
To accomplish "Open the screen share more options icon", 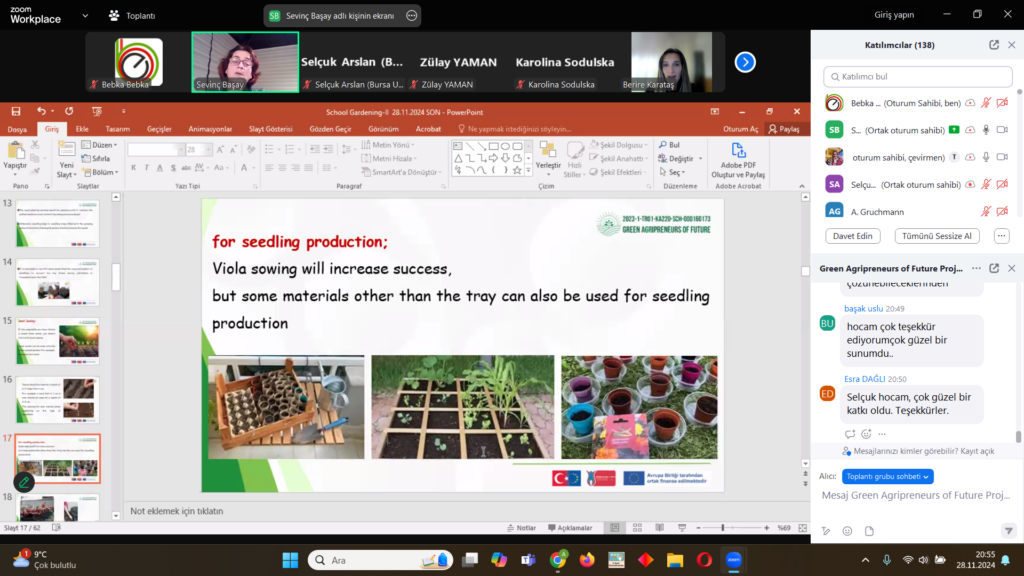I will click(412, 16).
